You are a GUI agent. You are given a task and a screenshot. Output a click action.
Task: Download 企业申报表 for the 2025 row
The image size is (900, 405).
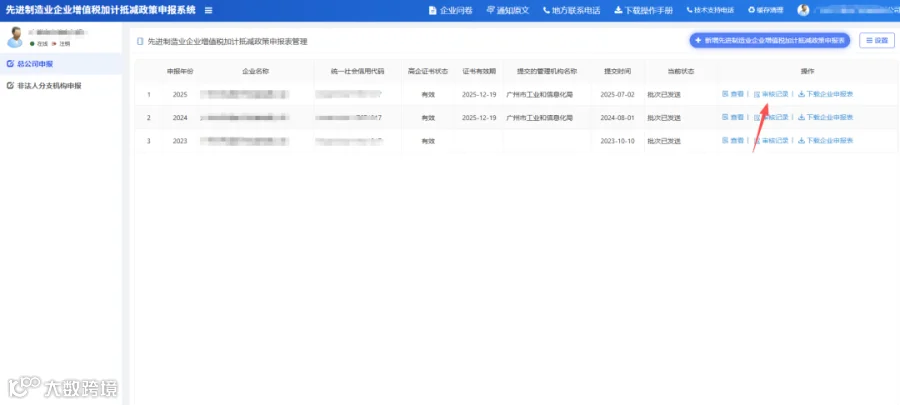point(825,94)
